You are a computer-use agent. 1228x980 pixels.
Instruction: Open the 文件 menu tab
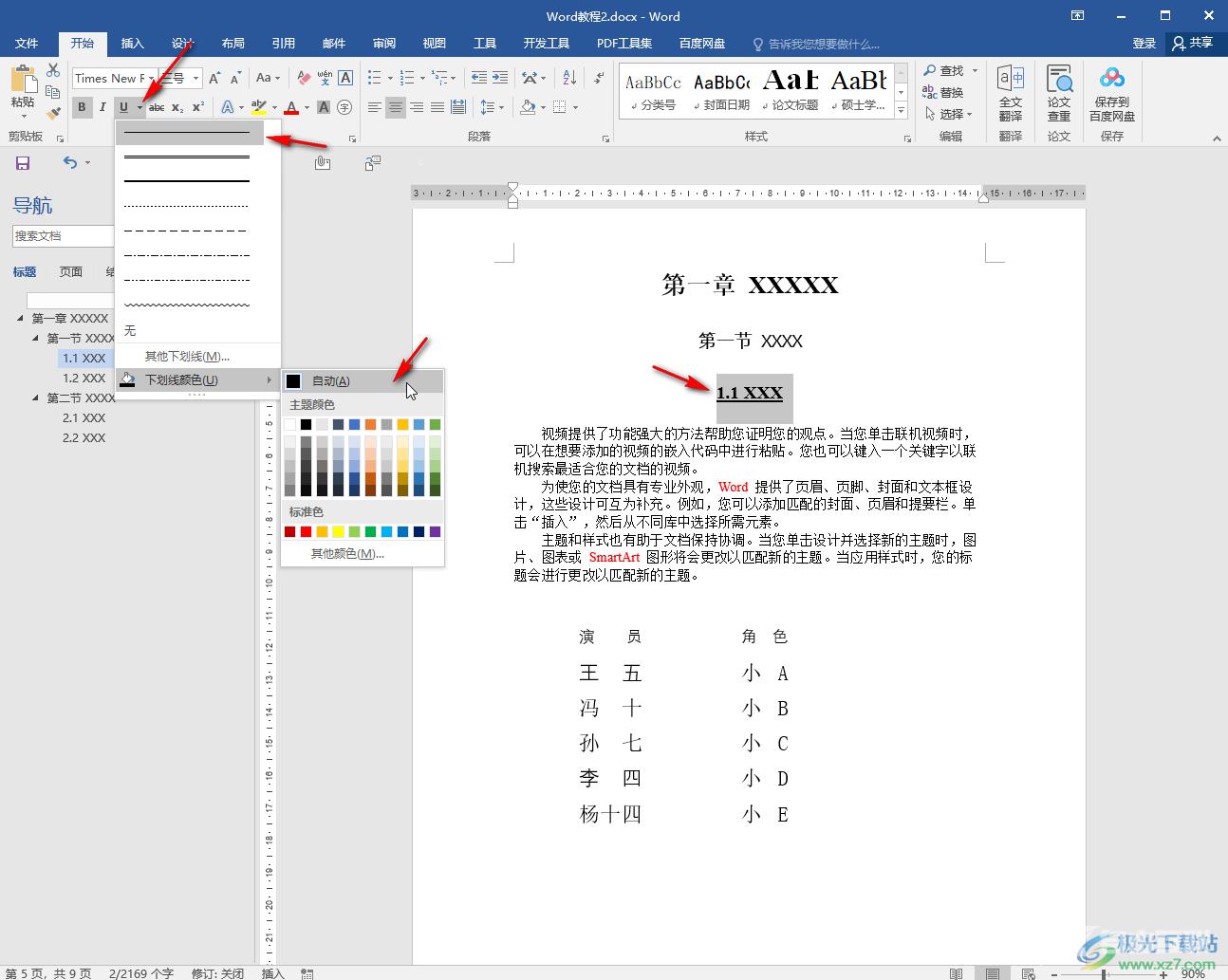[x=27, y=43]
